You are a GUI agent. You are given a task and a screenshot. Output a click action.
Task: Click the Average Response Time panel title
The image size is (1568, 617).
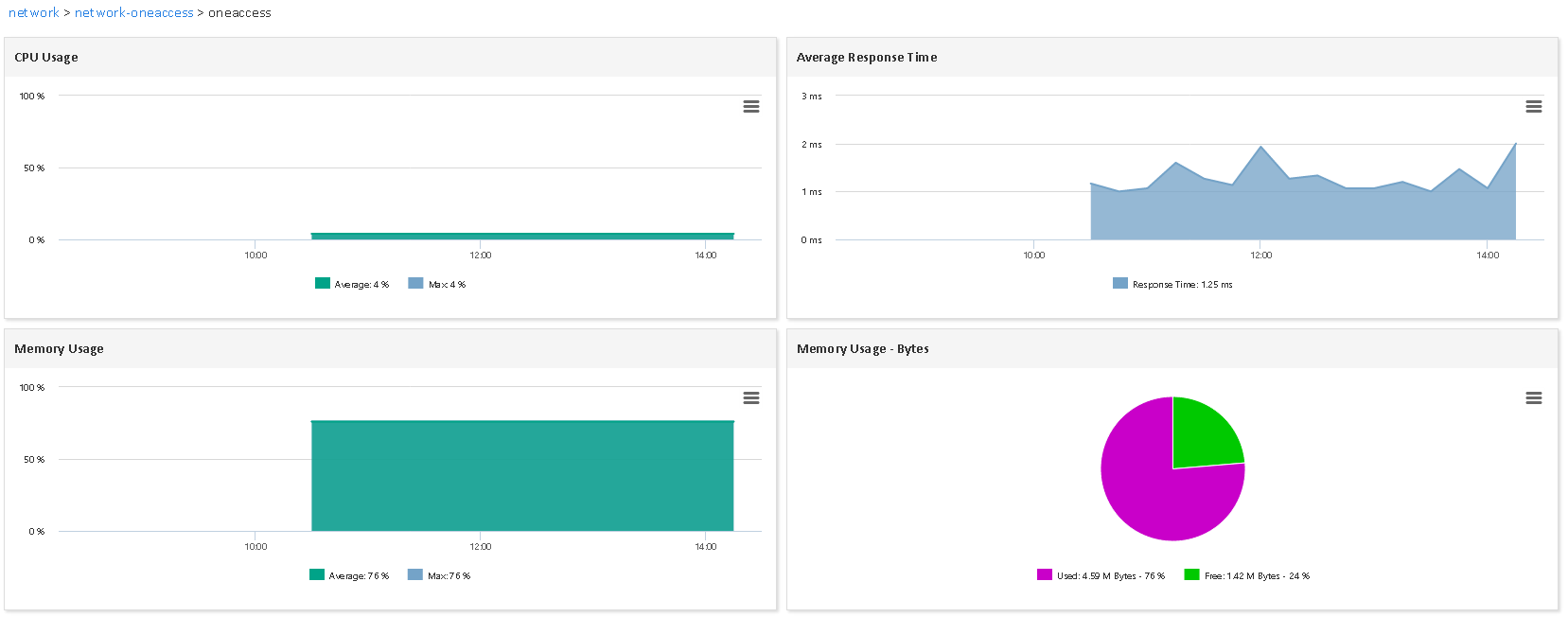(866, 58)
